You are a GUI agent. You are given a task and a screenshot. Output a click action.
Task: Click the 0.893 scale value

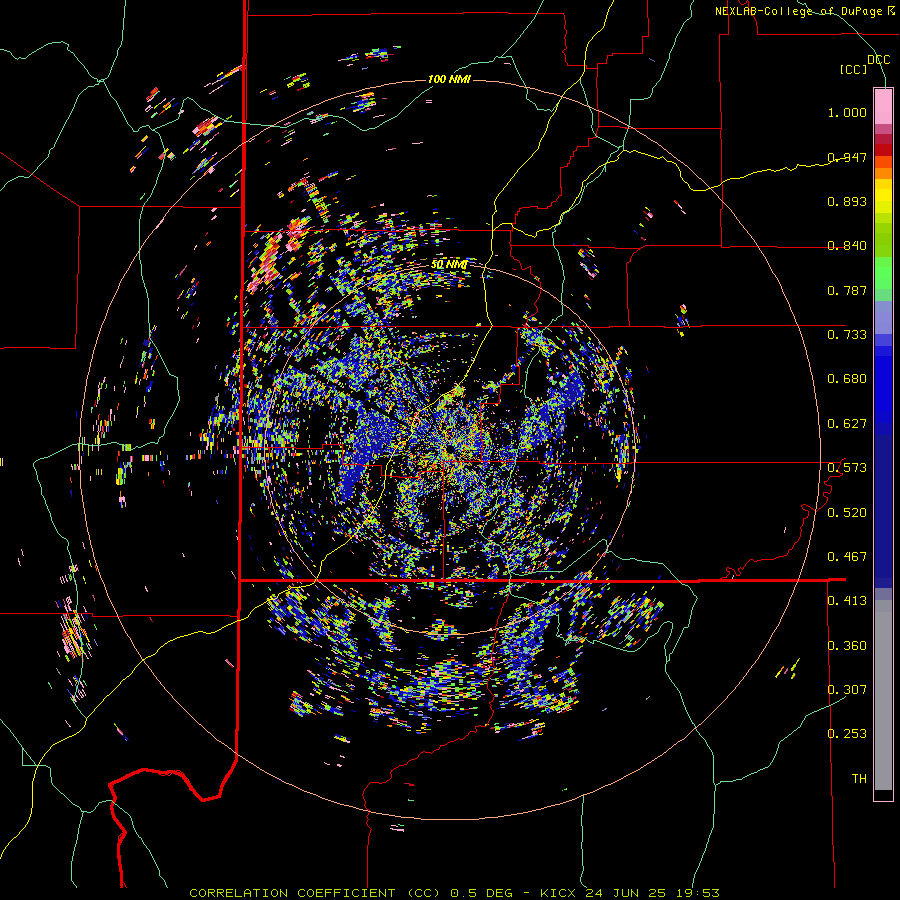tap(847, 201)
